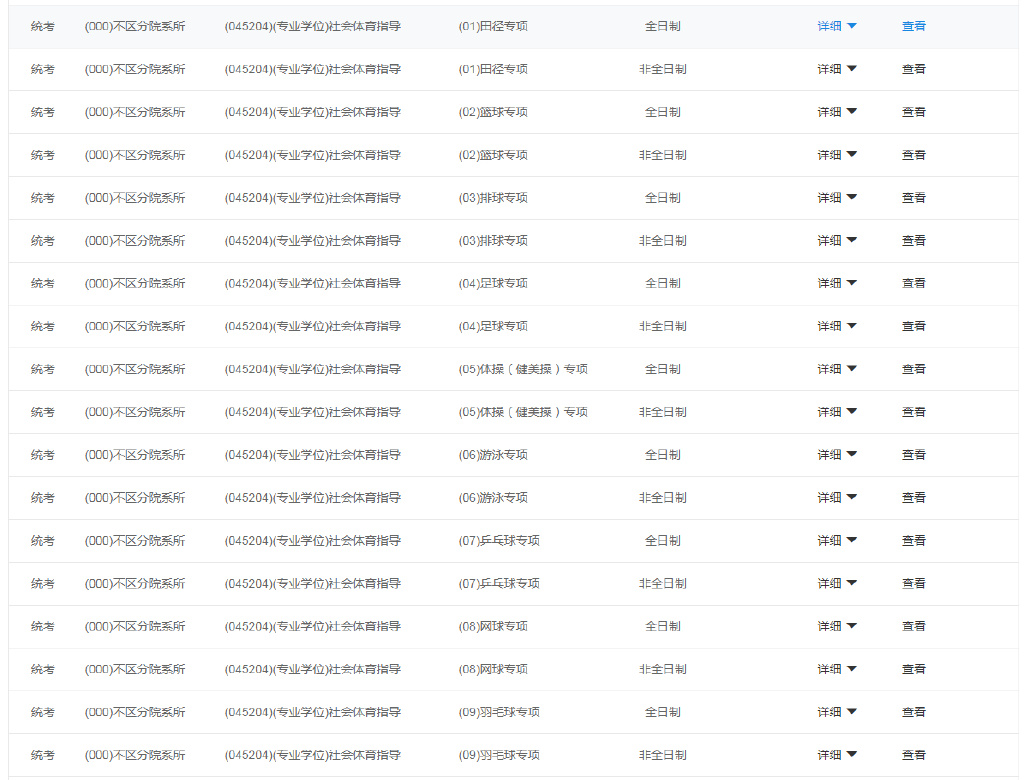This screenshot has height=780, width=1024.
Task: Expand 详细 for 非全日制 (08)网球专项 row
Action: pyautogui.click(x=837, y=669)
